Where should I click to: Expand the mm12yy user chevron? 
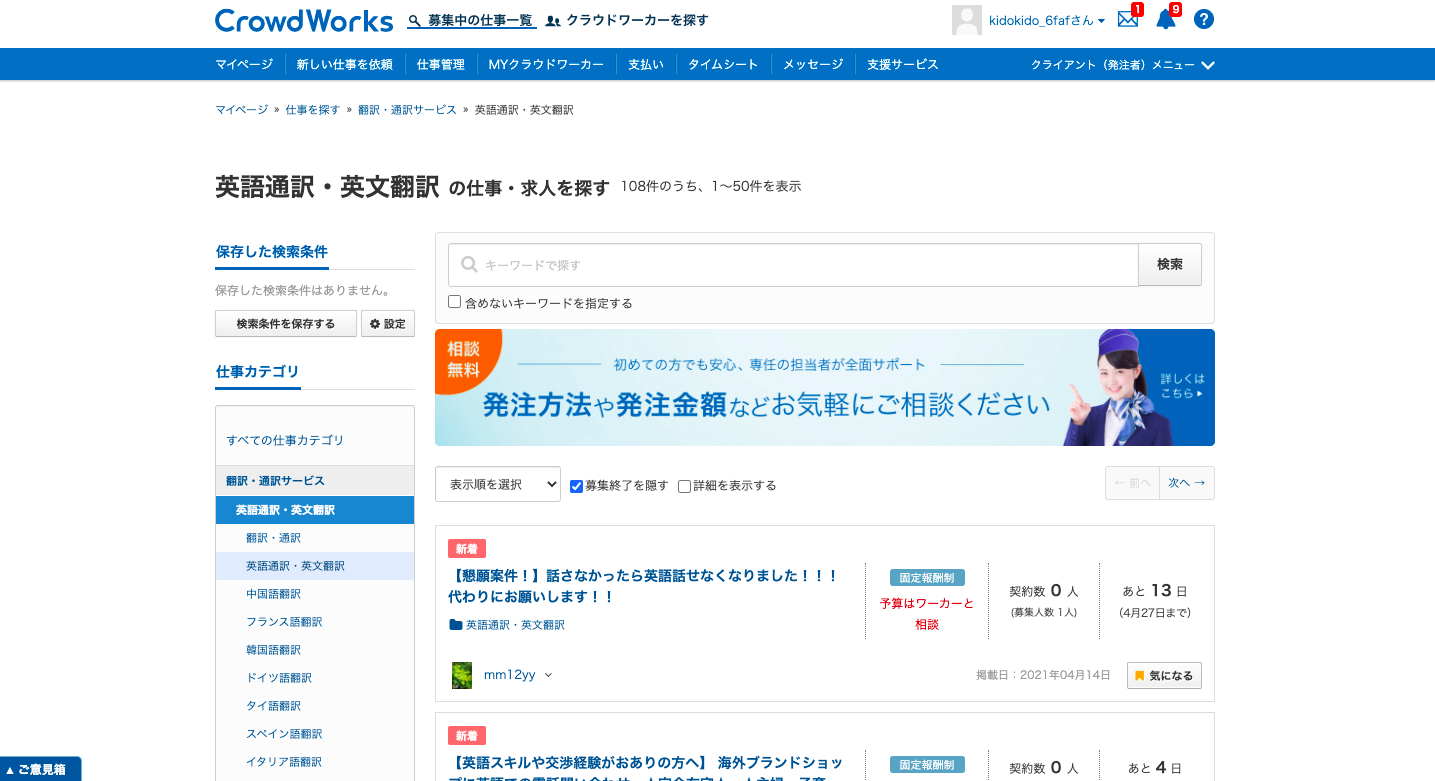coord(546,674)
